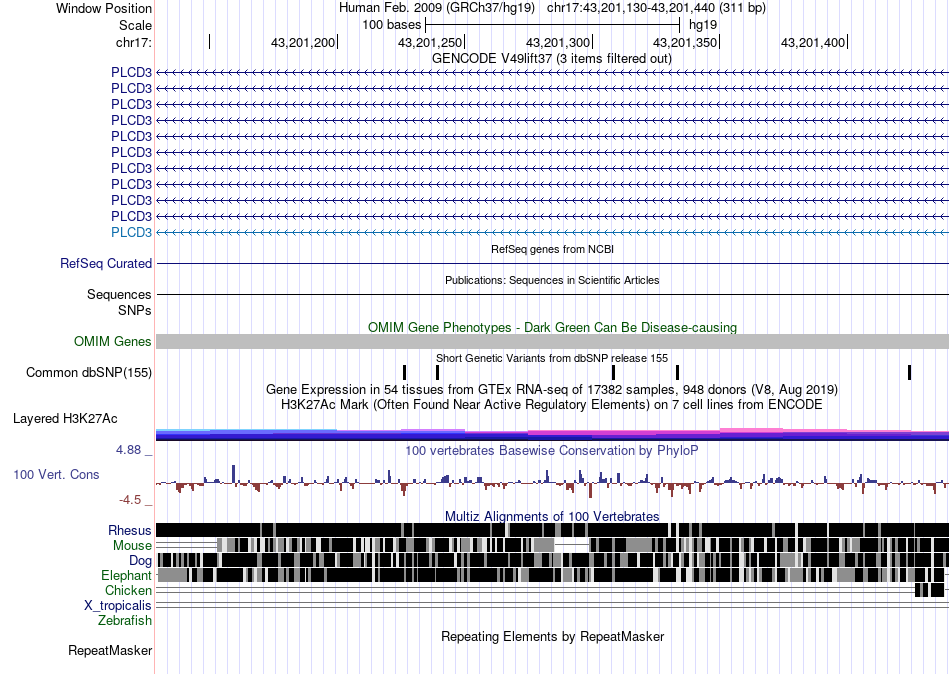Click the Mouse alignment row
Screen dimensions: 950x674
pyautogui.click(x=553, y=545)
